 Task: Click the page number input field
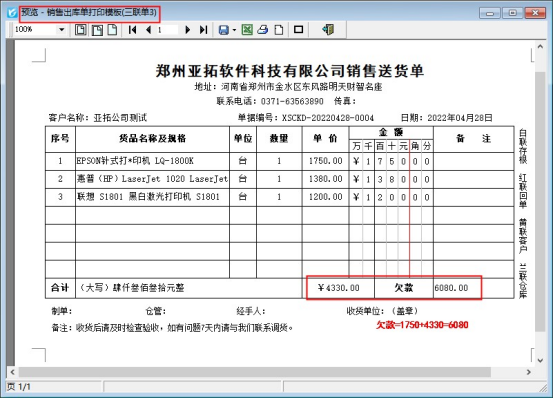(167, 30)
